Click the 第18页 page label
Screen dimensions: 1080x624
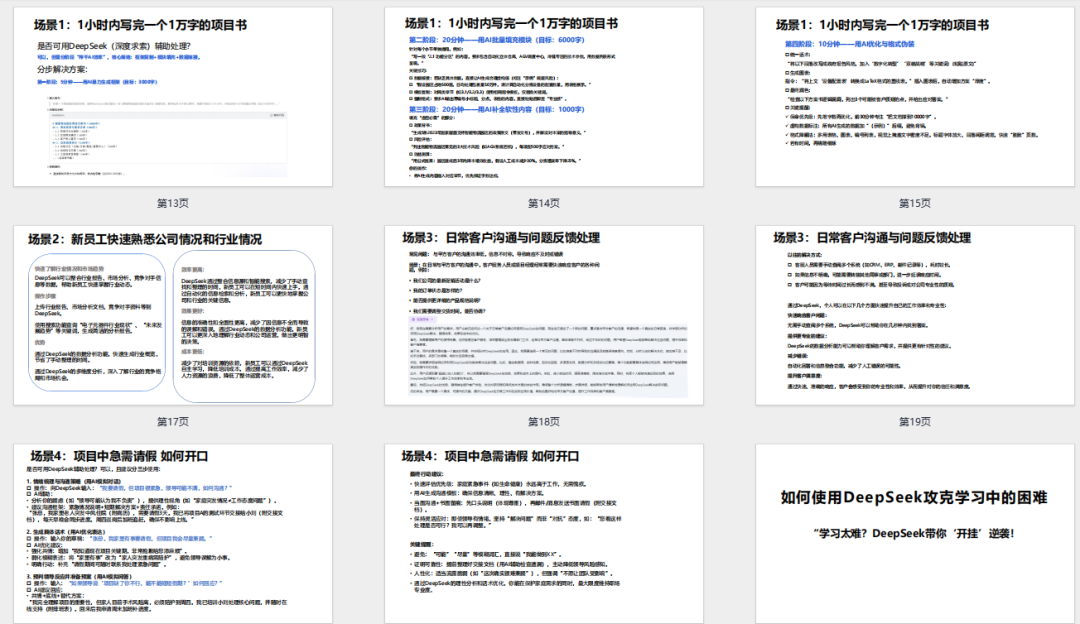pos(543,422)
